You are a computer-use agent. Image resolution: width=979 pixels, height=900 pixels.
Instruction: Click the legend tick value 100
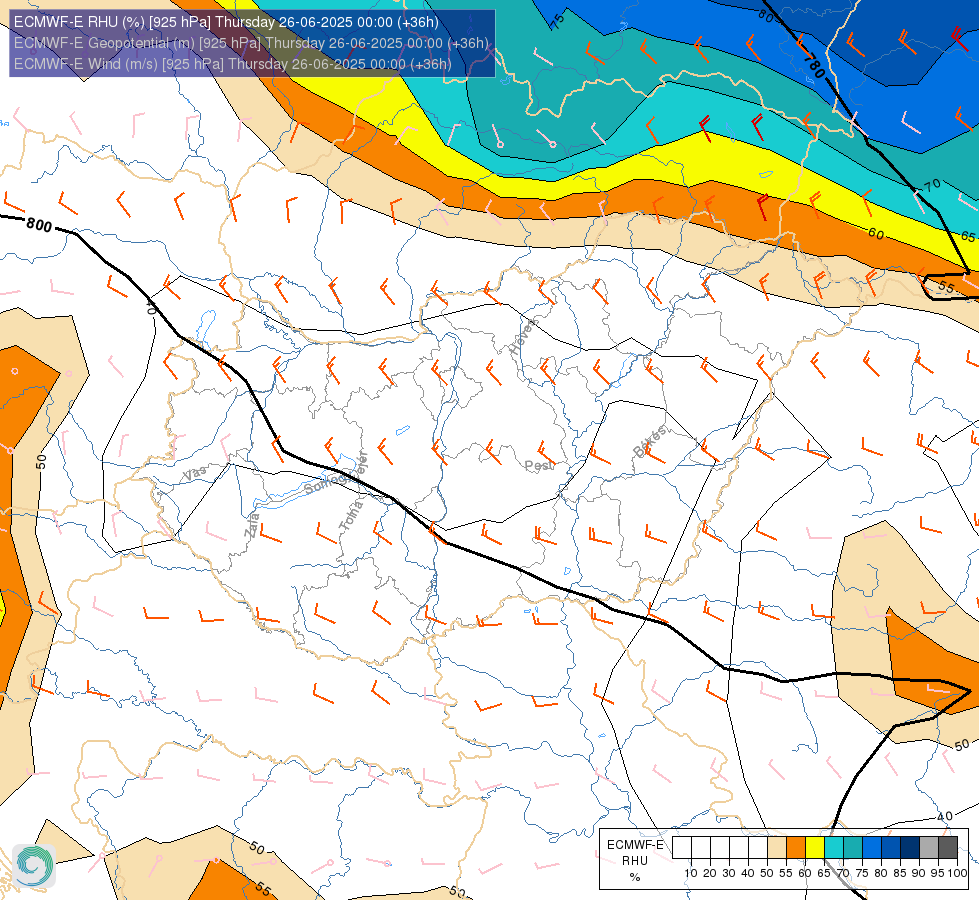tap(958, 873)
